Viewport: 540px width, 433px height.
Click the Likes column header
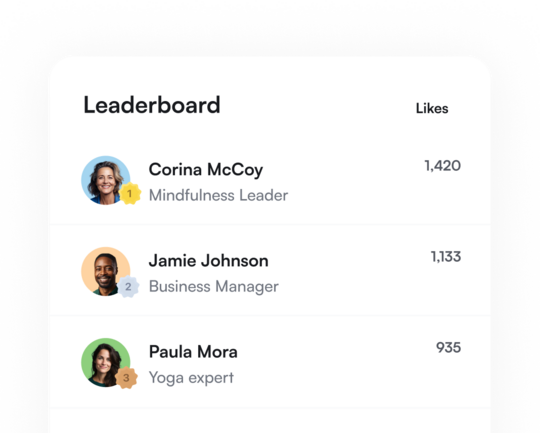[x=432, y=109]
